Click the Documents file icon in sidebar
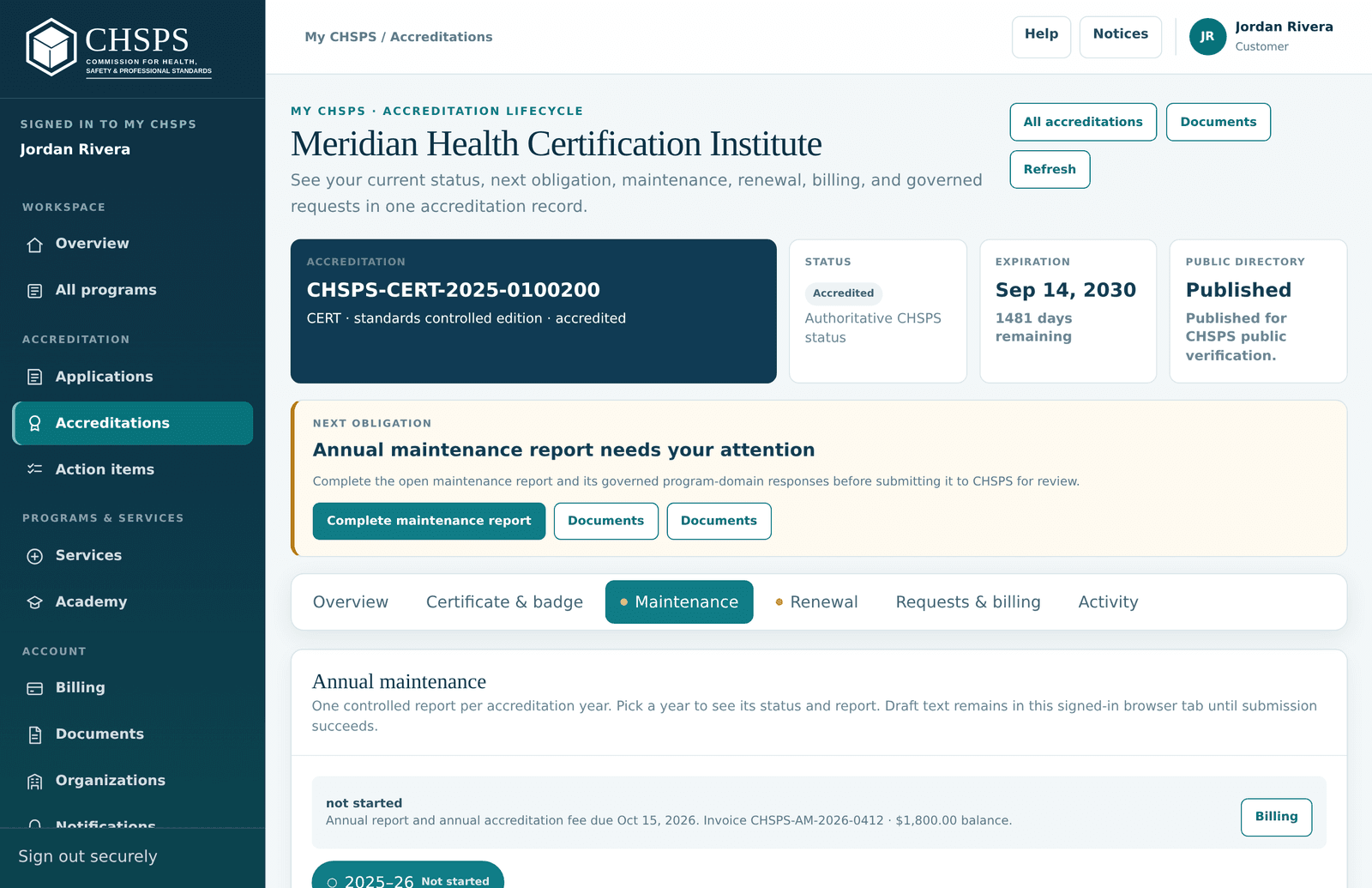This screenshot has width=1372, height=888. [x=34, y=734]
